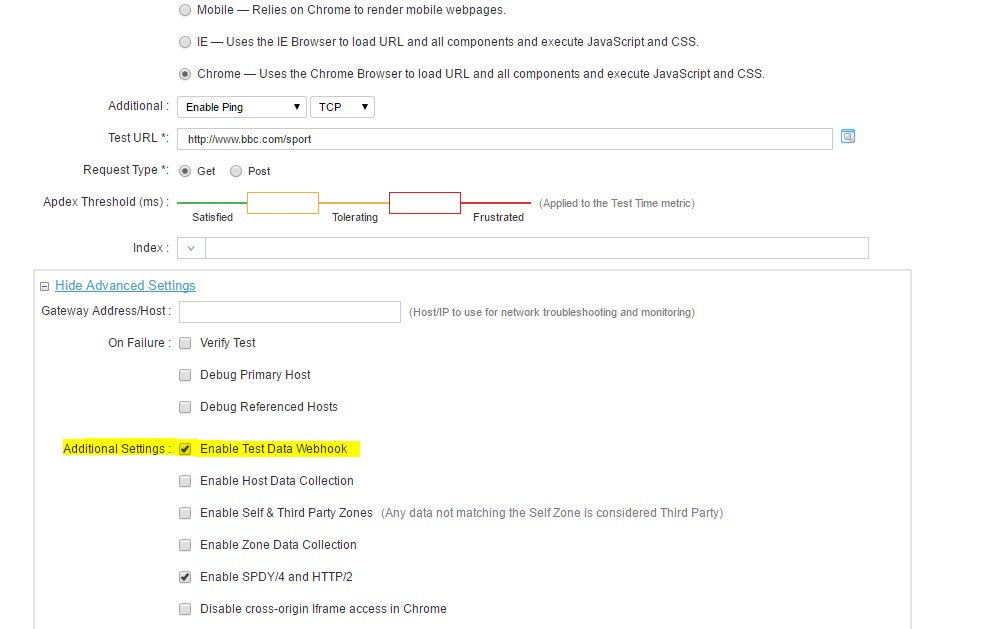Select the Post request type
The height and width of the screenshot is (629, 984).
(235, 171)
